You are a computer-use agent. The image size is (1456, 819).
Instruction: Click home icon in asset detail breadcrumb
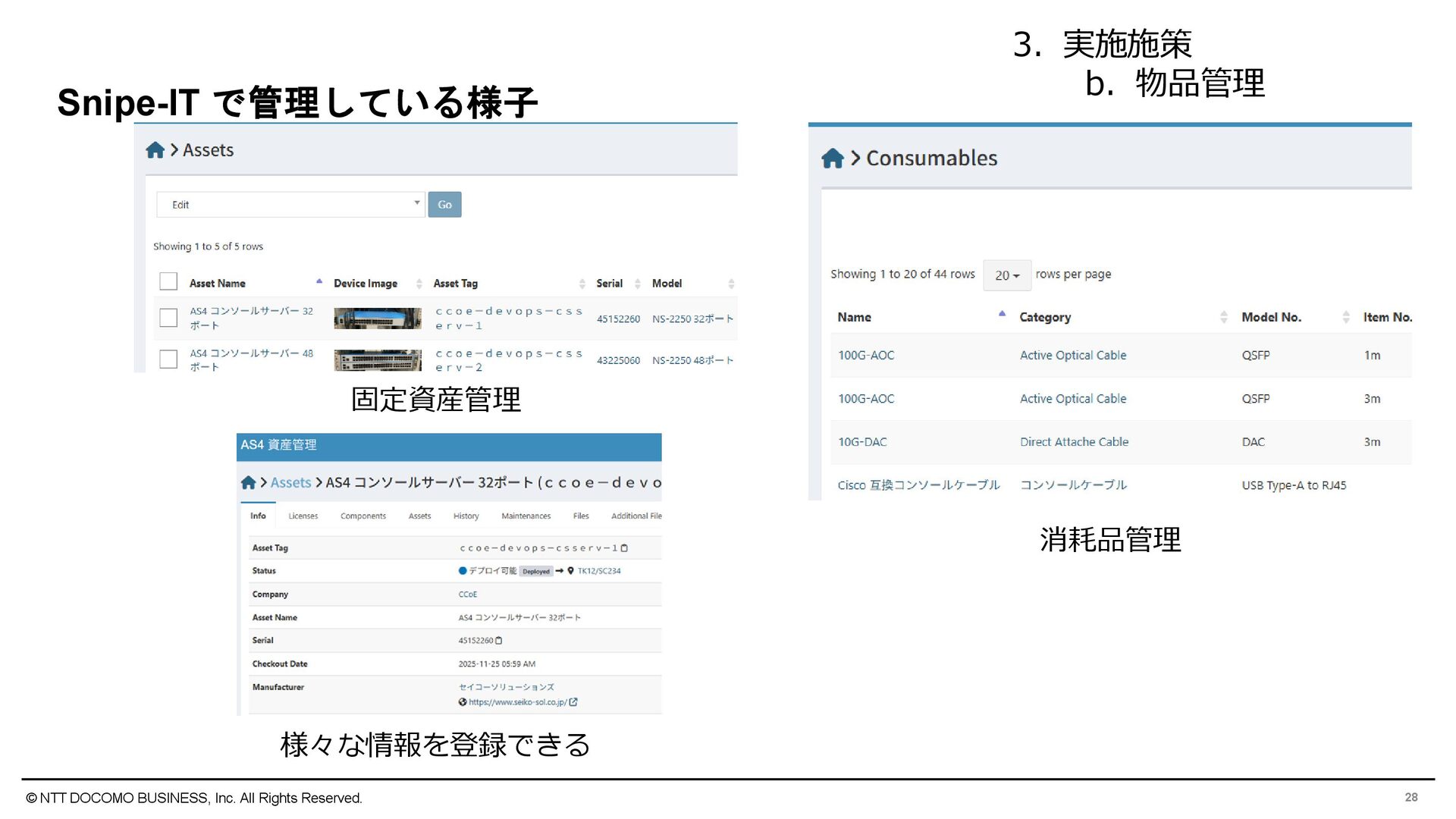pos(248,483)
